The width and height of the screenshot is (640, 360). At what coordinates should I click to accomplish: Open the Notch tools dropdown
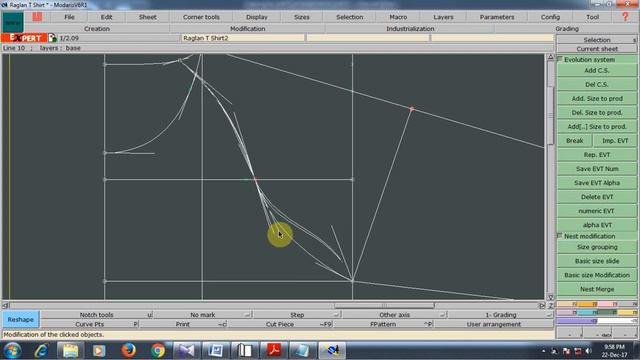point(96,315)
